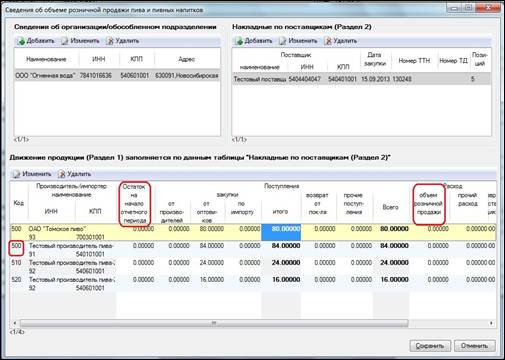
Task: Select product code 510 row
Action: (253, 266)
